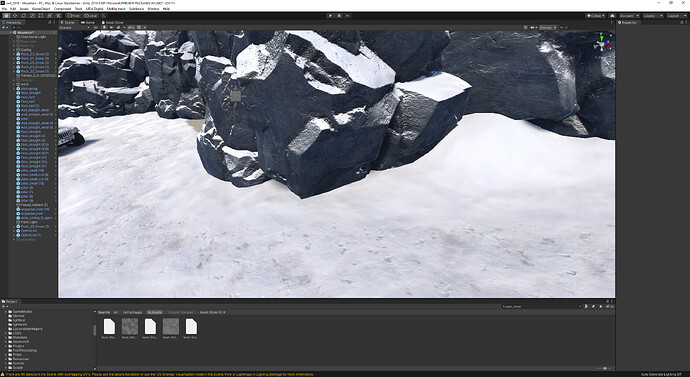Click the scene camera settings icon

(x=533, y=27)
